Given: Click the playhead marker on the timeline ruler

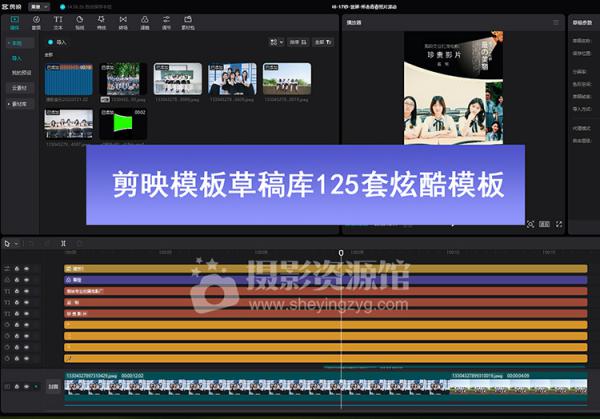Looking at the screenshot, I should (341, 253).
